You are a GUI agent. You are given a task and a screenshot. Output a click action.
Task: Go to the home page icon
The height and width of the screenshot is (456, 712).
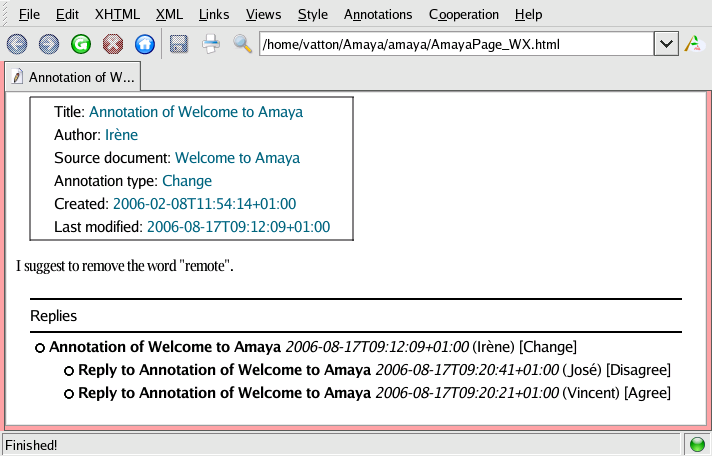pos(145,44)
